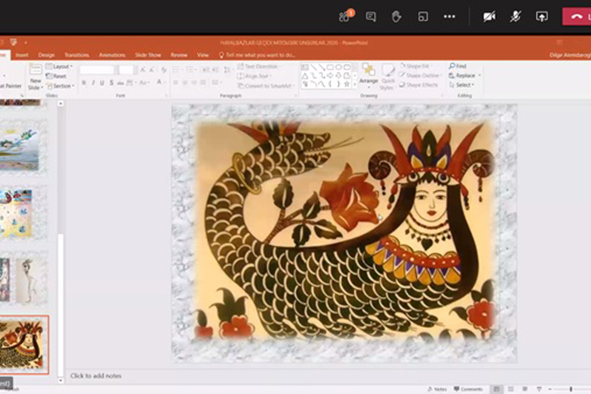
Task: Increase font size
Action: pos(143,70)
